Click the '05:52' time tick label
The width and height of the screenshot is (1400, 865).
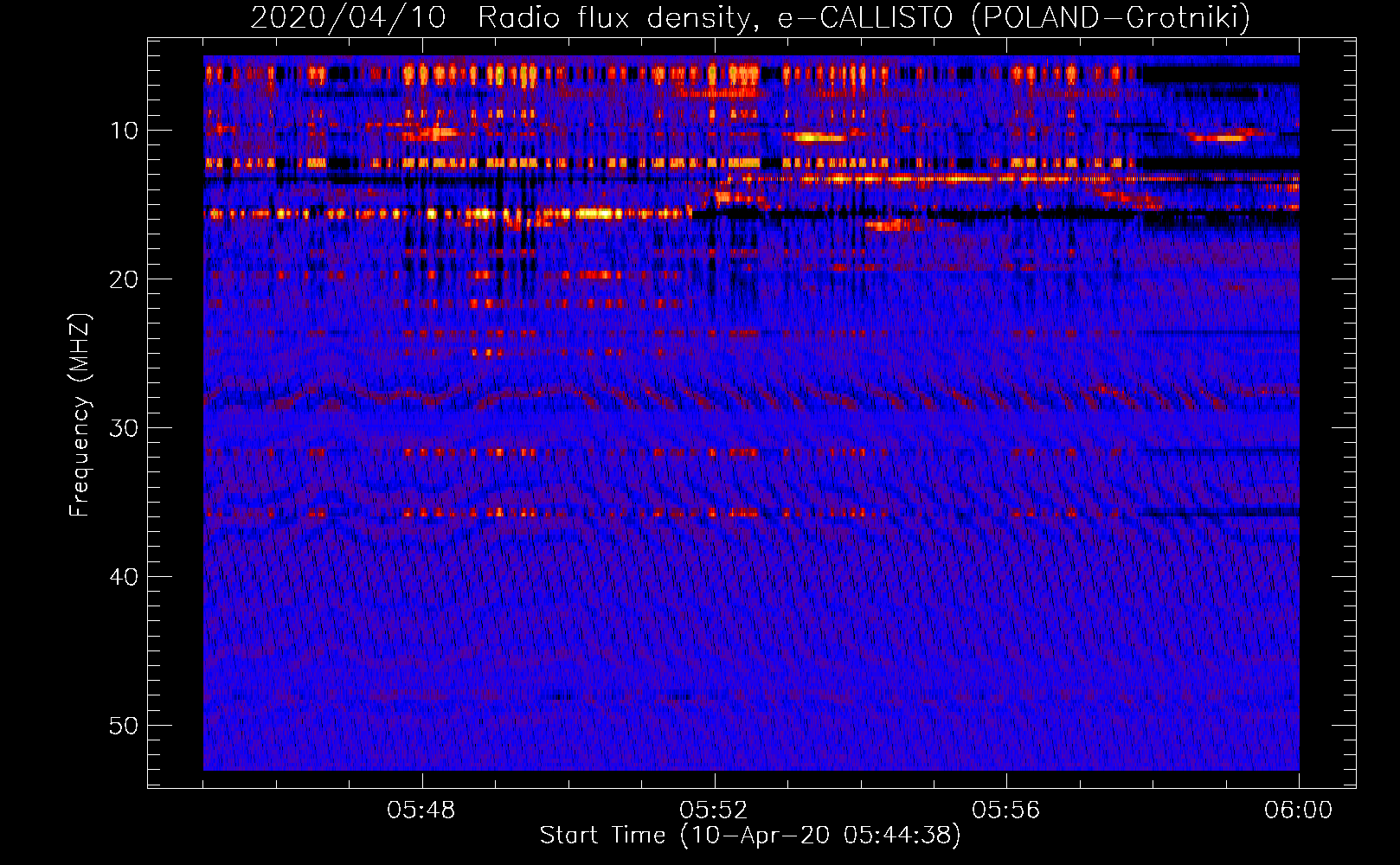pos(714,811)
